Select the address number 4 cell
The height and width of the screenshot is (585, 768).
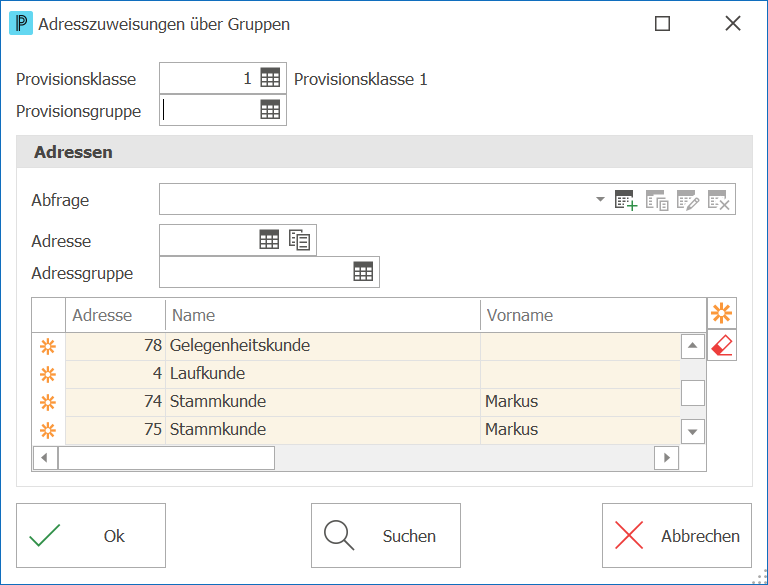click(116, 374)
